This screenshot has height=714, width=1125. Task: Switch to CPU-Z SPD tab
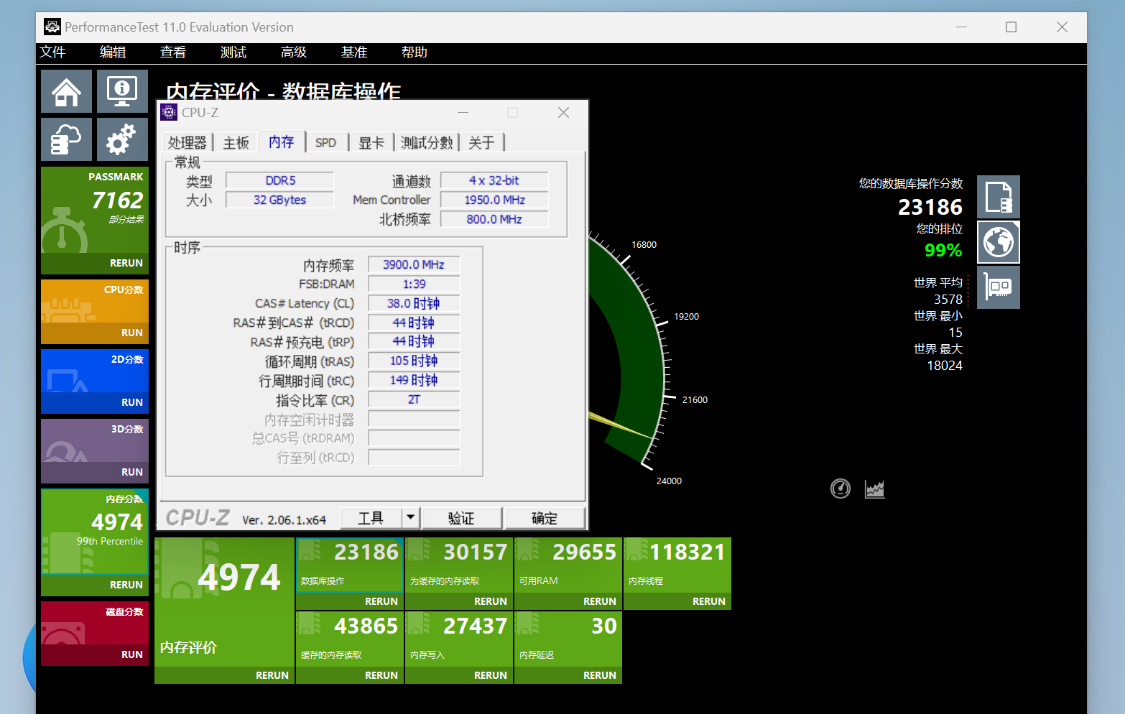coord(326,143)
